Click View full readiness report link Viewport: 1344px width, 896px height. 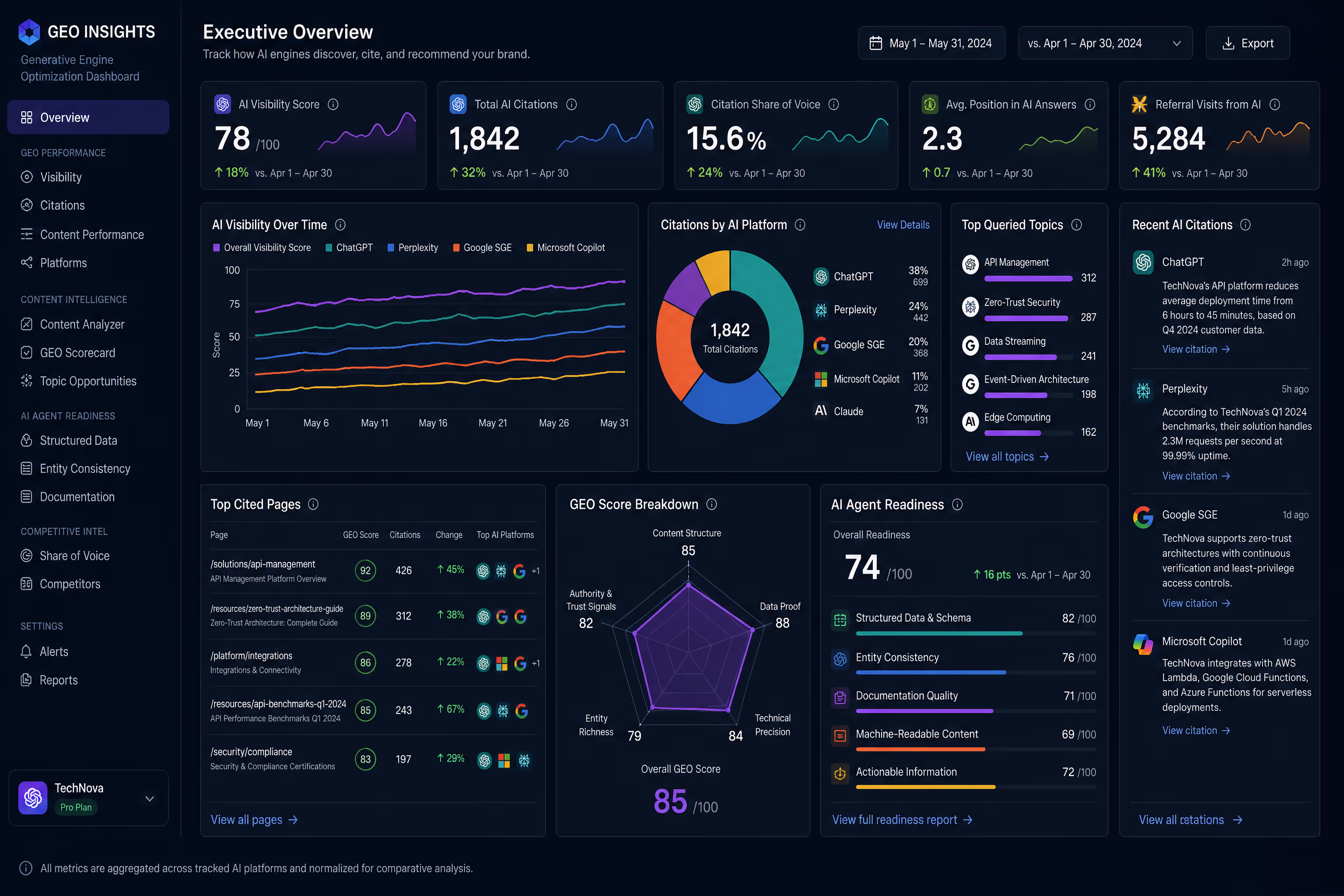coord(902,819)
